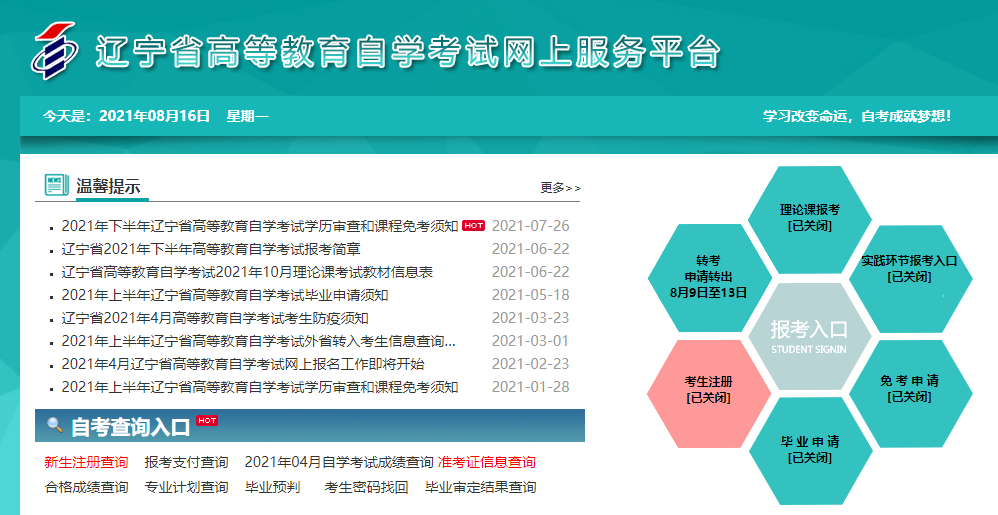998x515 pixels.
Task: Open 2021年下半年学历审查和课程免考须知 notice
Action: click(259, 226)
